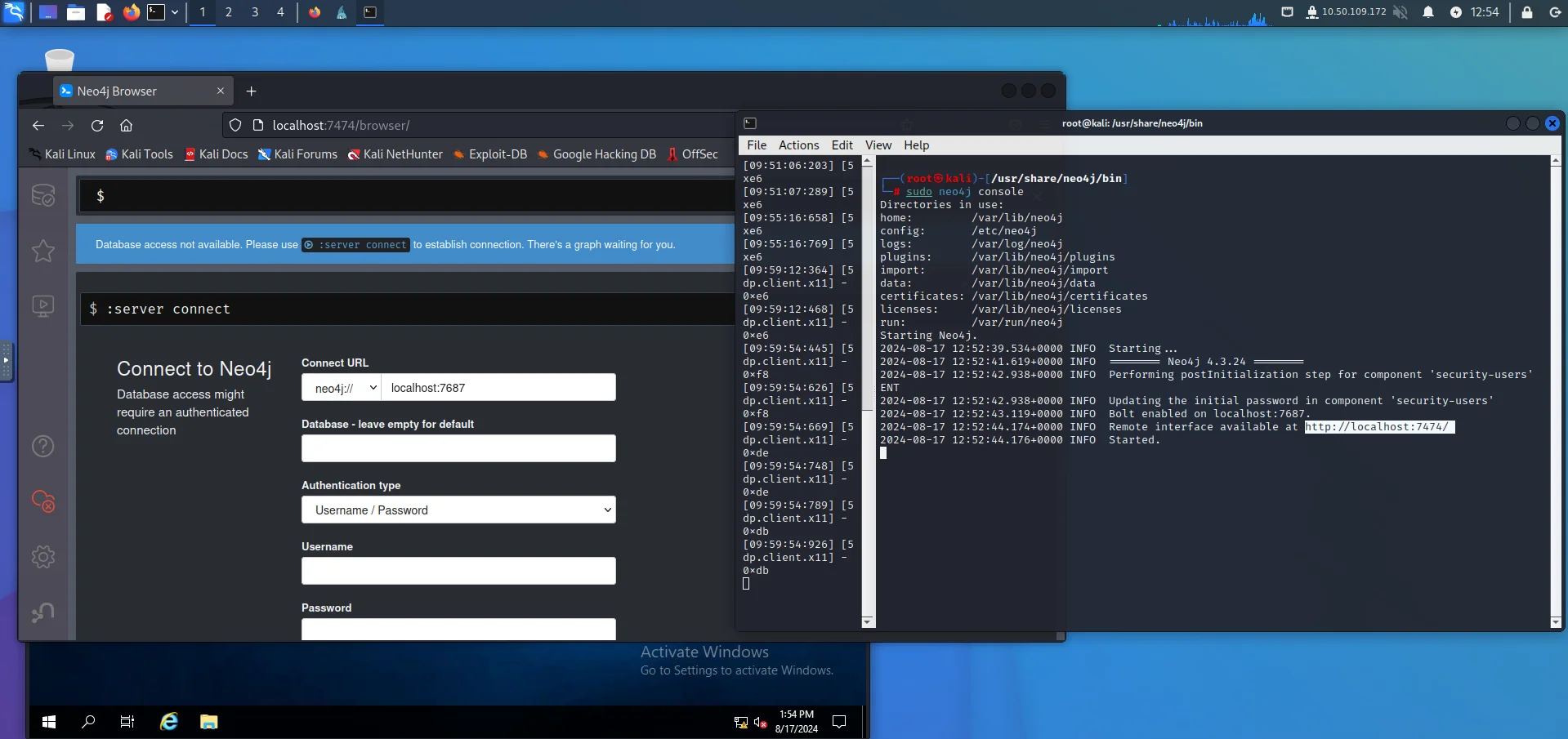Image resolution: width=1568 pixels, height=739 pixels.
Task: Open the text editor launcher in Kali panel
Action: (104, 12)
